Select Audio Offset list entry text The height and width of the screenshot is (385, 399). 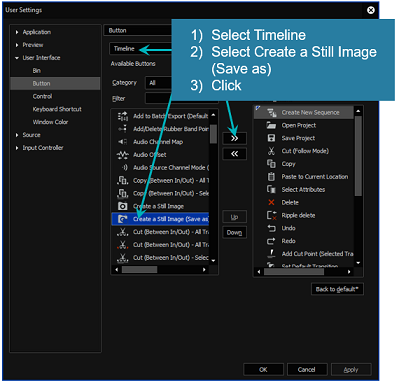coord(150,155)
